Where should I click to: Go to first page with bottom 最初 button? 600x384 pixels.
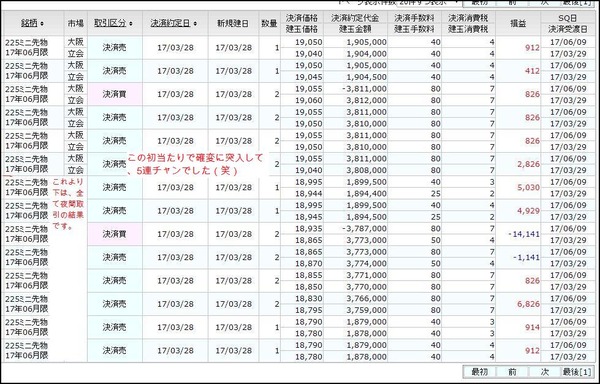click(x=479, y=372)
